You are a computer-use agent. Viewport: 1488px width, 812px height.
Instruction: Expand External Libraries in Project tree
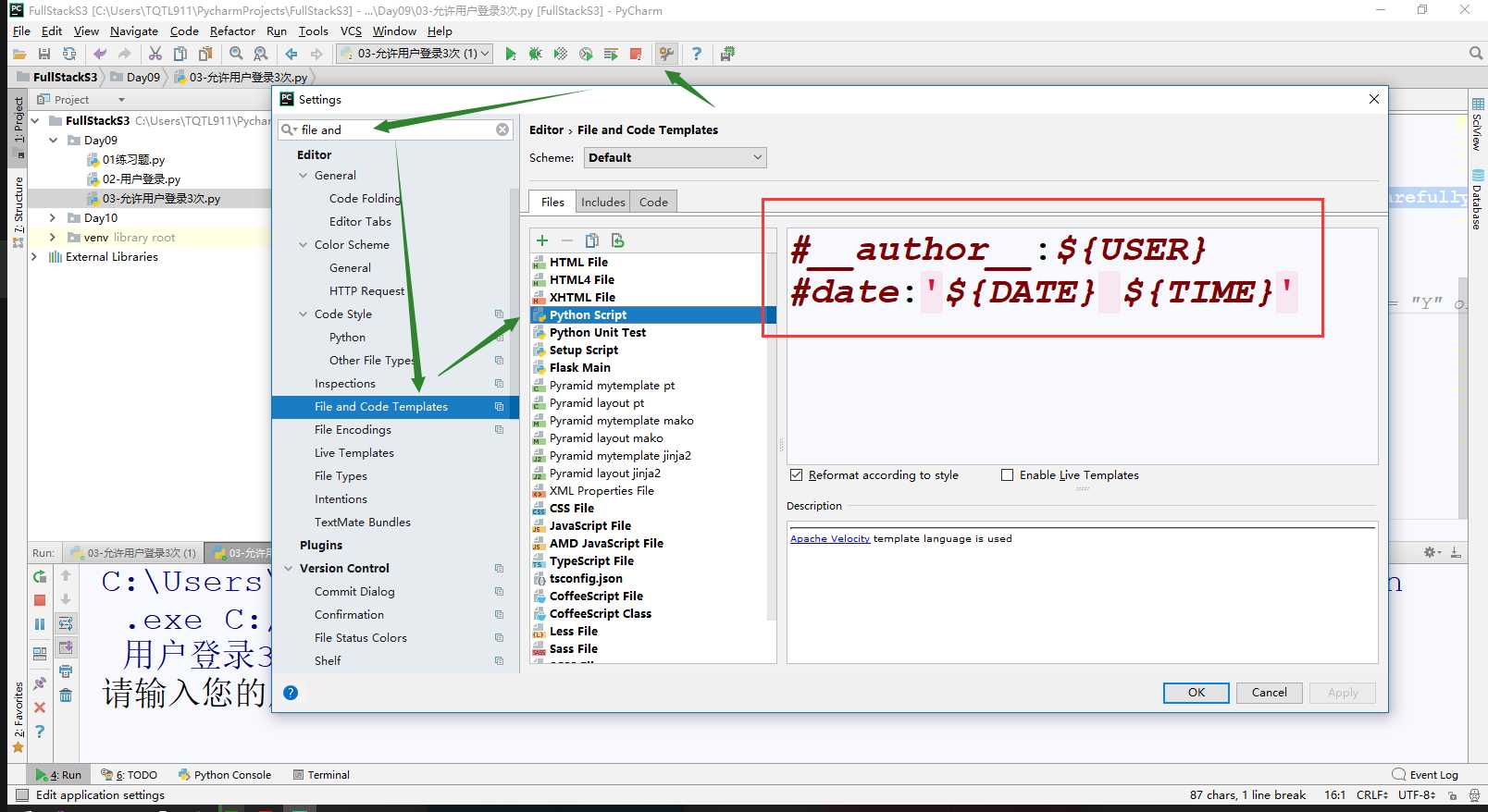coord(34,257)
